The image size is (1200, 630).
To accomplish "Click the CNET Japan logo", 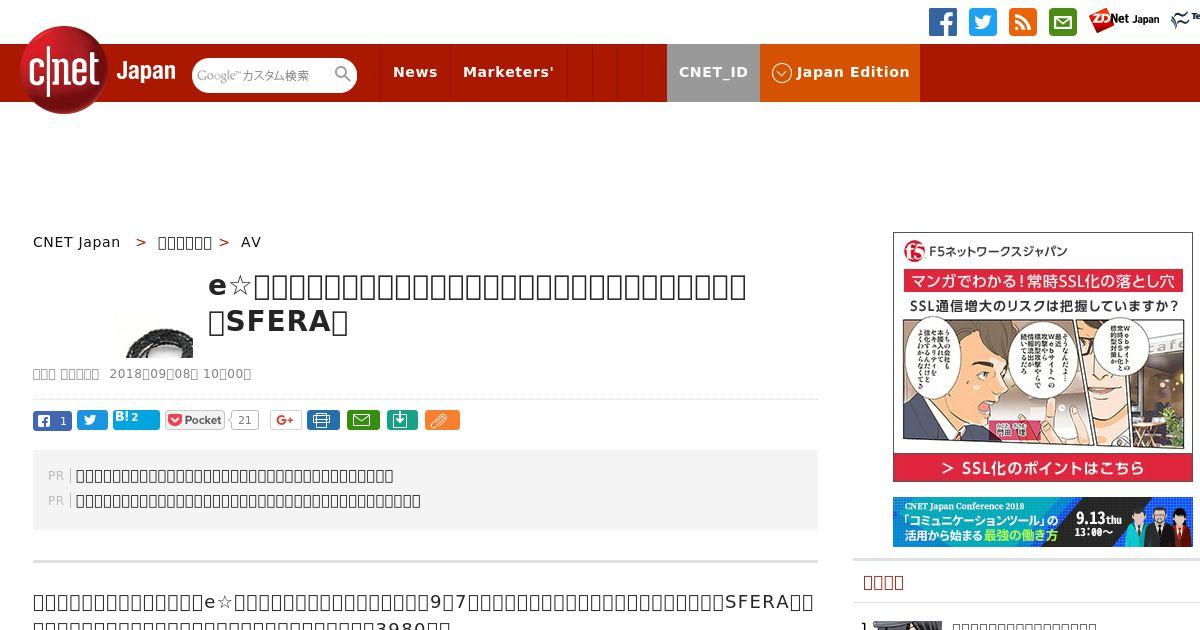I will 98,70.
